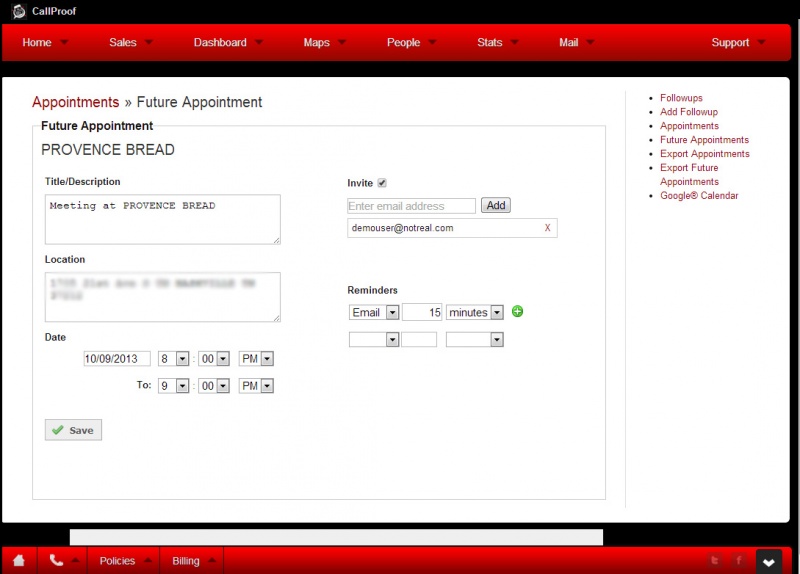Click the Facebook icon in bottom bar

click(738, 561)
